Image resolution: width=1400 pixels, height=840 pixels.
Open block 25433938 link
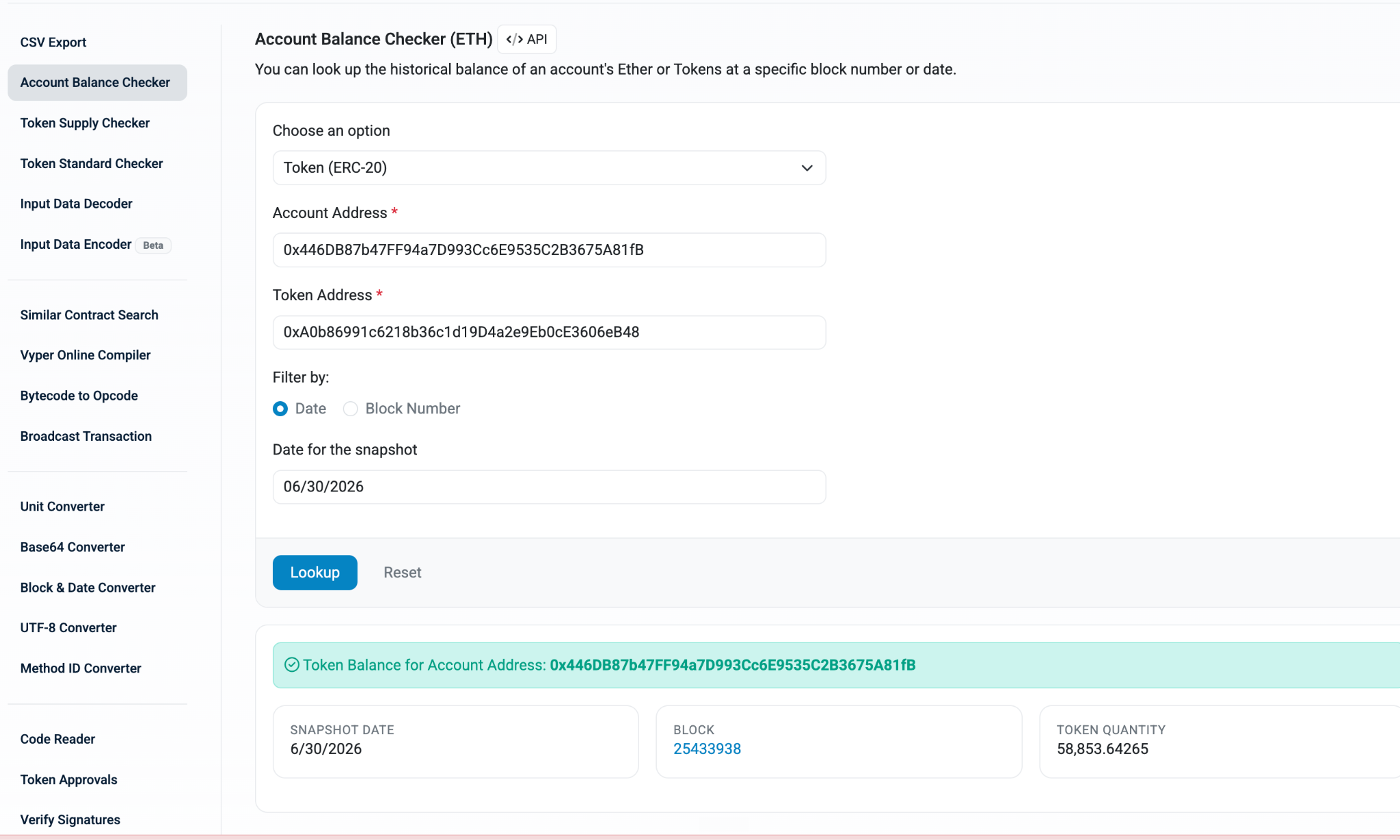coord(707,749)
